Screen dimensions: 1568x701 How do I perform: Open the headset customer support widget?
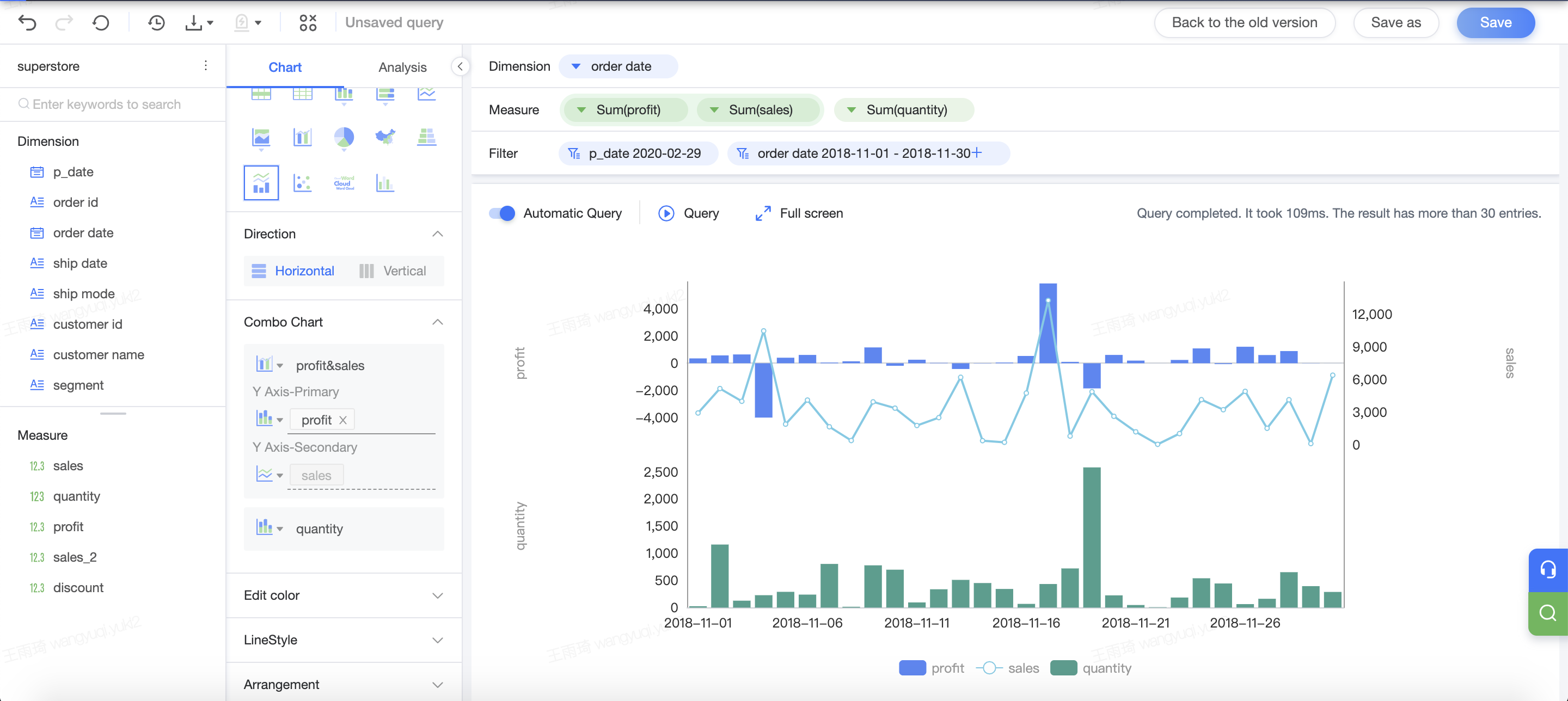1548,570
